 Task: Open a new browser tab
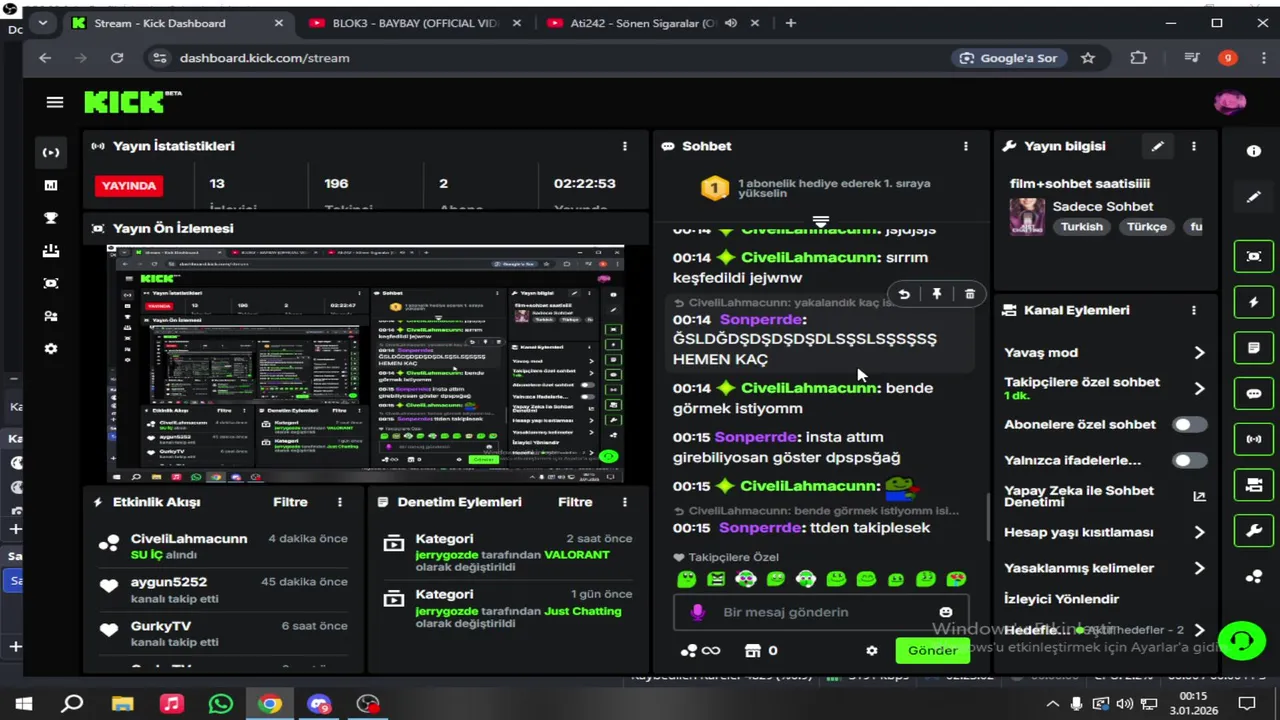(791, 23)
